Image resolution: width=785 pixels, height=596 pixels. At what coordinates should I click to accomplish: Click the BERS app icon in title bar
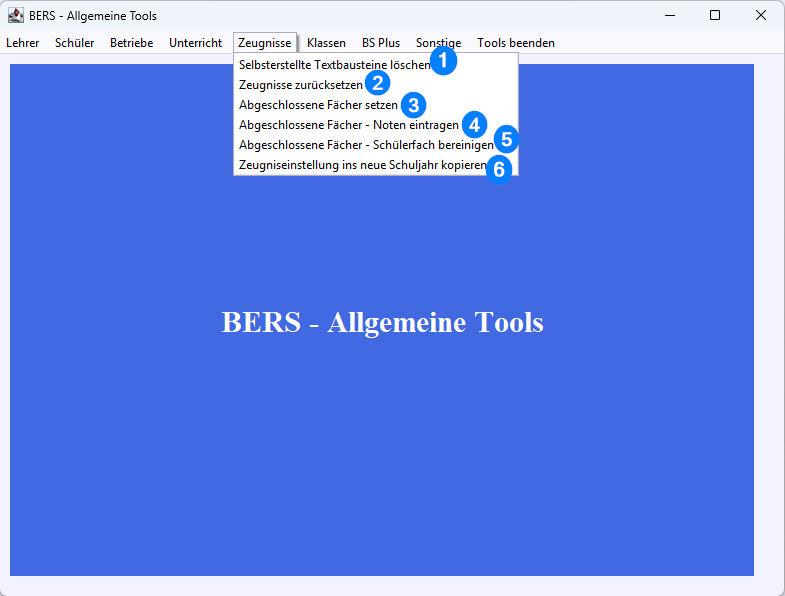(x=15, y=15)
